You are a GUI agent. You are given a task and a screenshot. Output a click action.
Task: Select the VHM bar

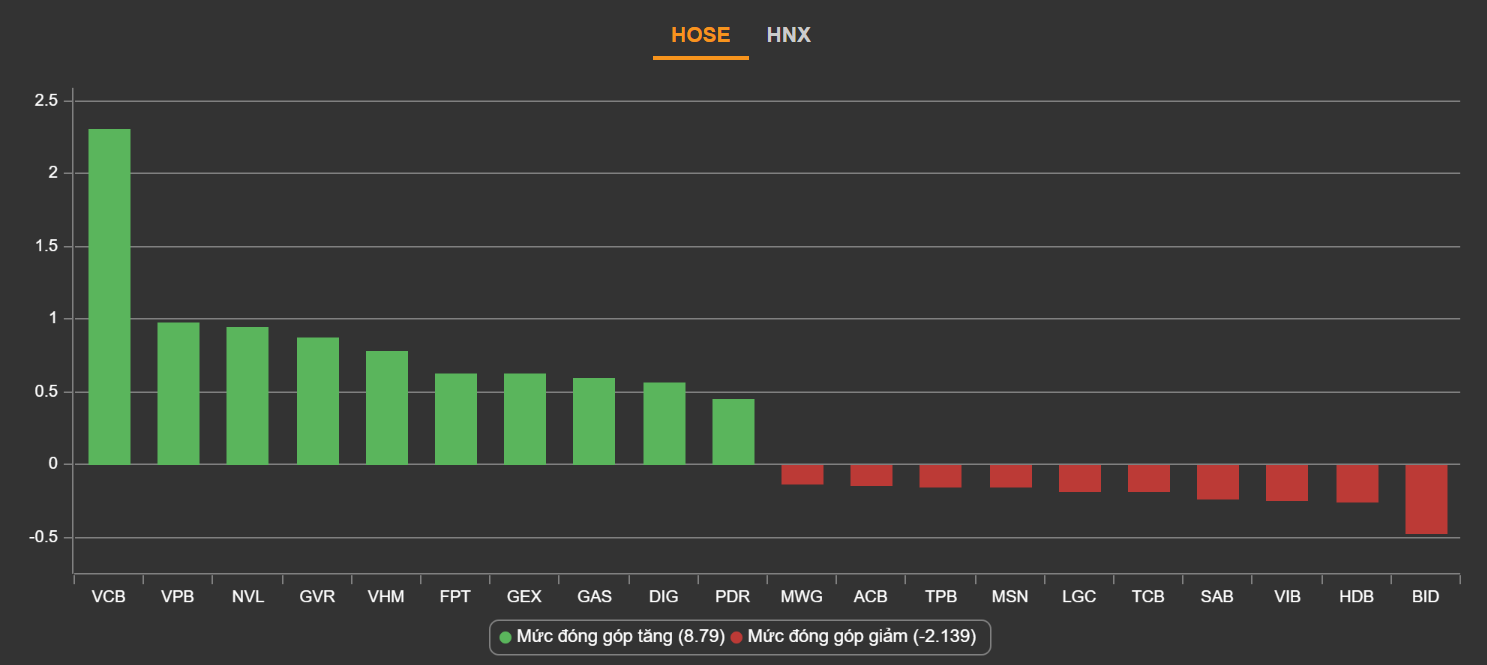pyautogui.click(x=386, y=407)
